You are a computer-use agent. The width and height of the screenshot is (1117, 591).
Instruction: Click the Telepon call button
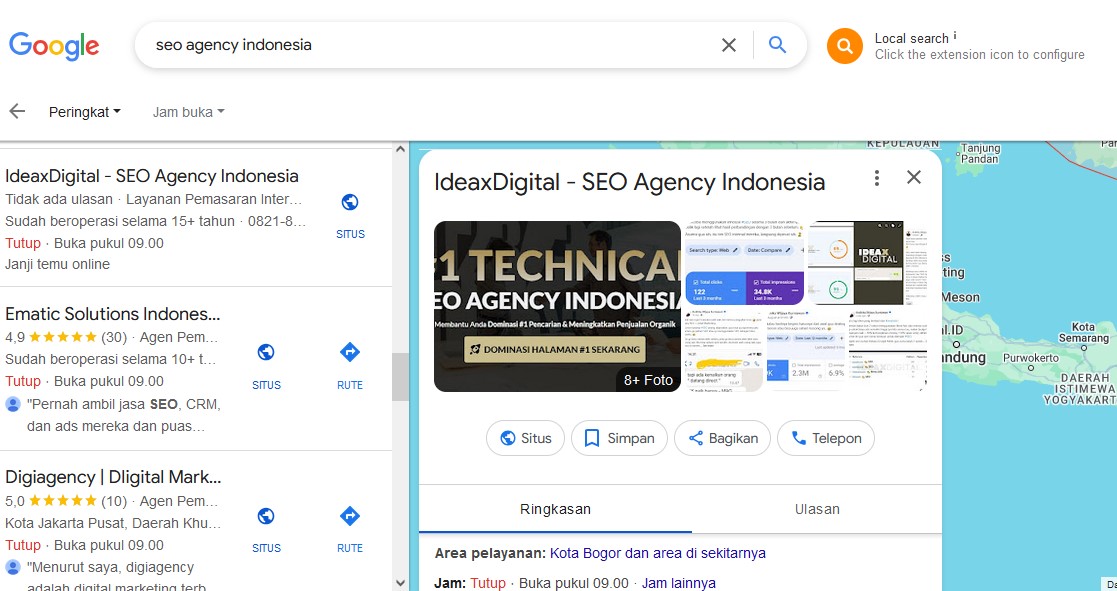[826, 438]
